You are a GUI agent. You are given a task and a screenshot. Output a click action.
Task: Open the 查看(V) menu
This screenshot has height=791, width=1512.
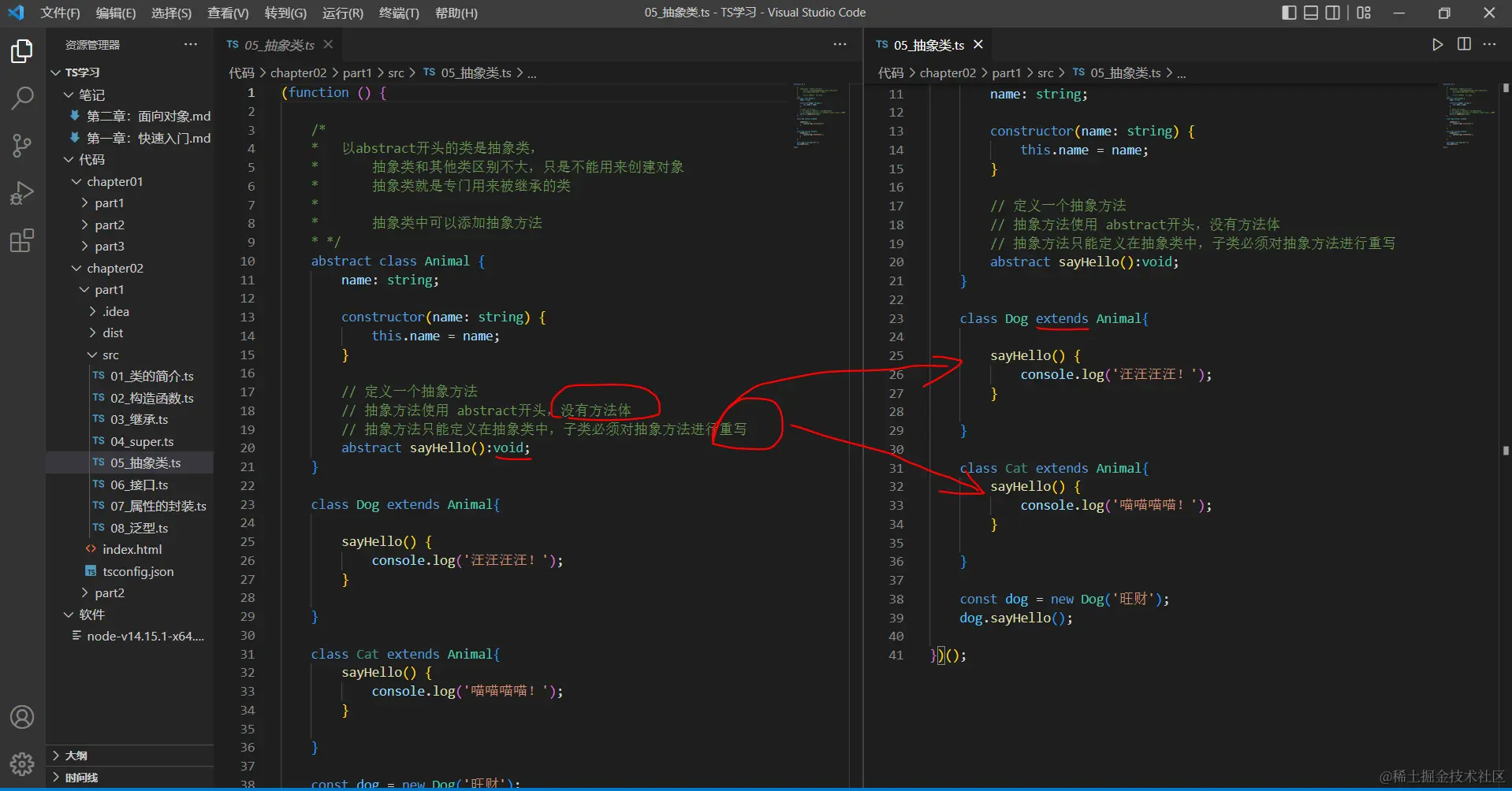coord(228,13)
